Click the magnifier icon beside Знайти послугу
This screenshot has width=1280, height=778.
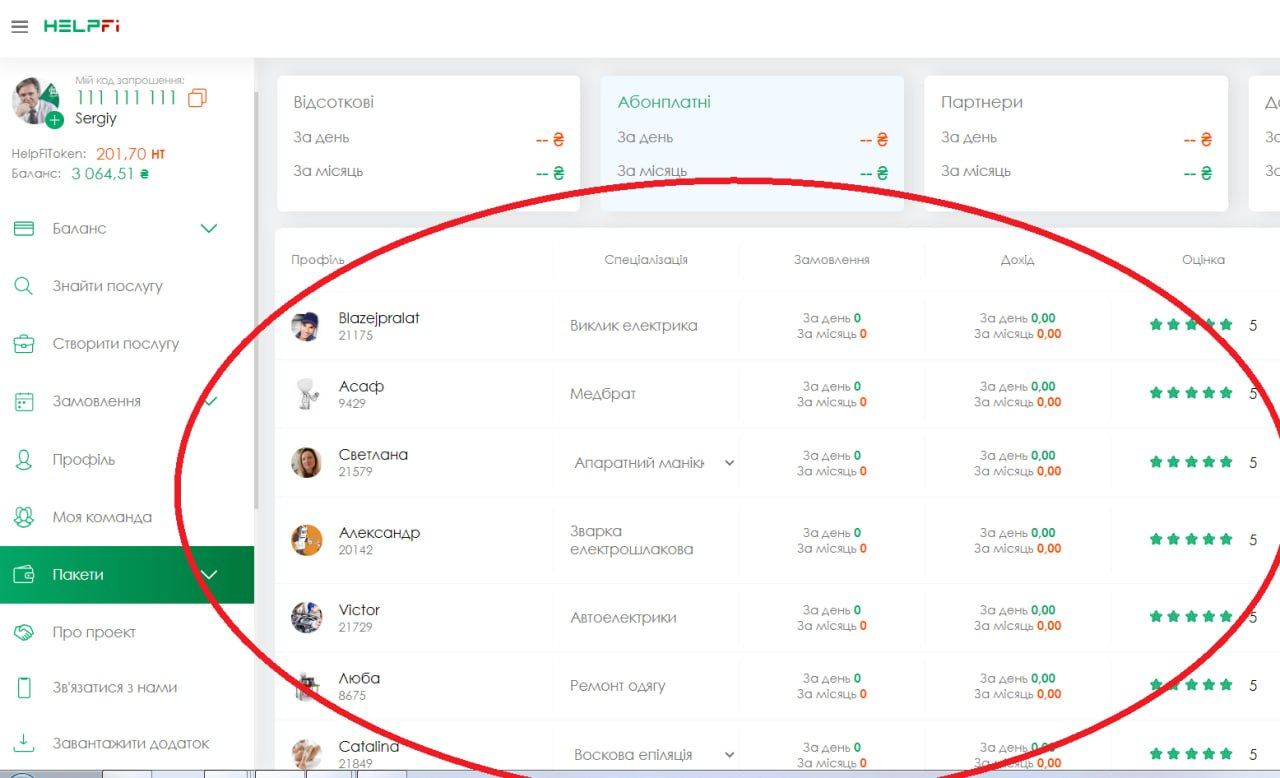click(24, 286)
